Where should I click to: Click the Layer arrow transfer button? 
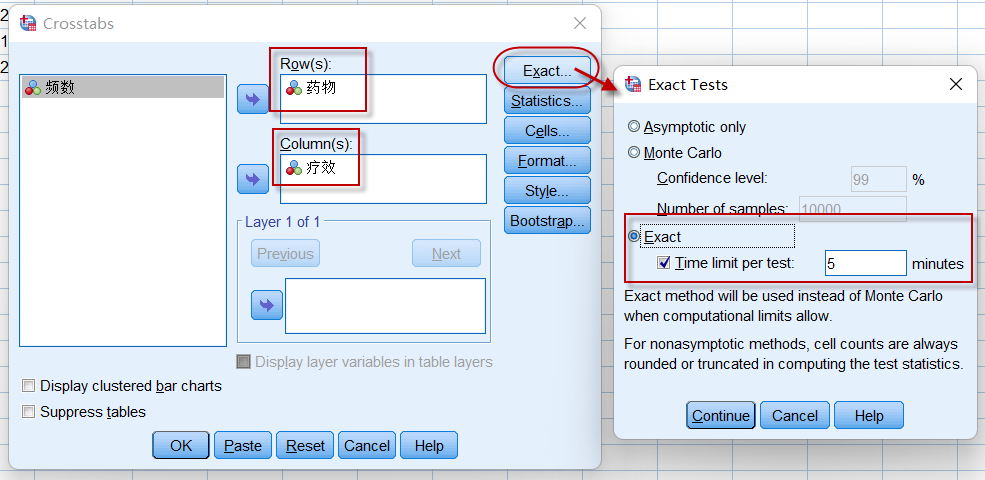click(266, 305)
